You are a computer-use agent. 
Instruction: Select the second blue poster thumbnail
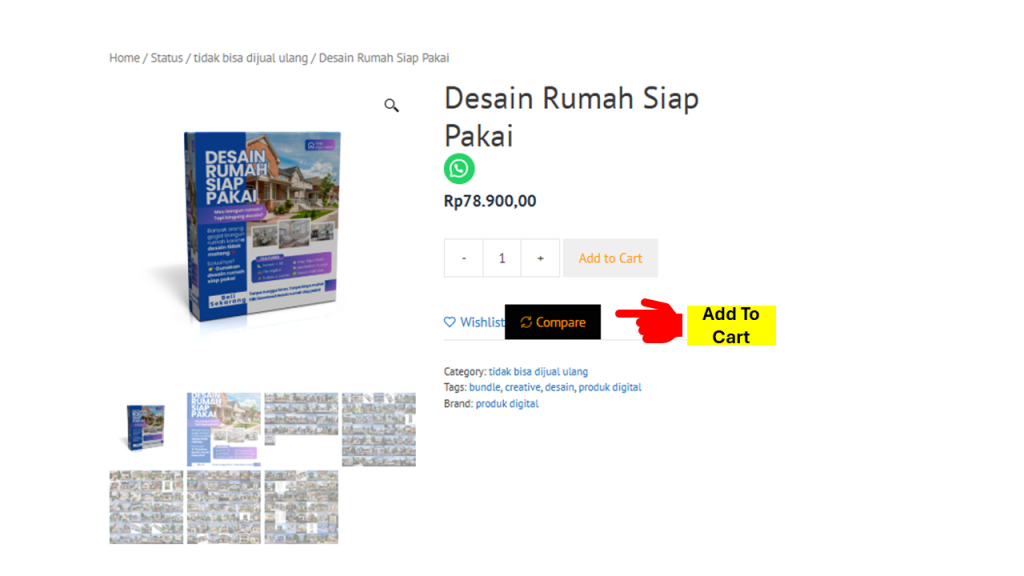tap(224, 429)
